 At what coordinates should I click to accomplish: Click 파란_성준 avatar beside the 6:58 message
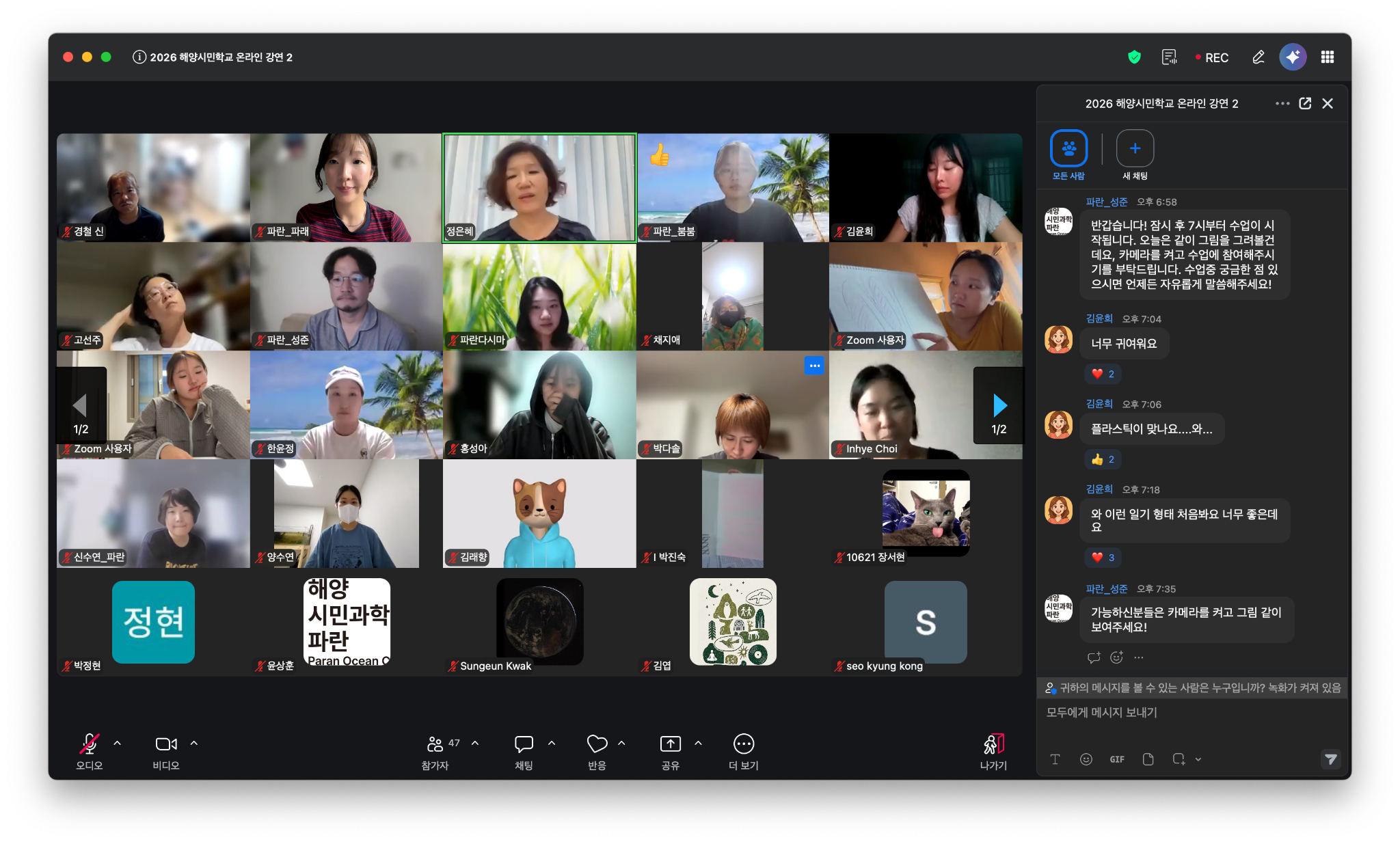1058,222
